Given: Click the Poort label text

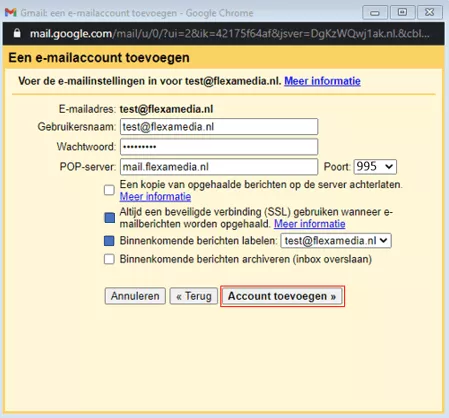Looking at the screenshot, I should (x=337, y=167).
